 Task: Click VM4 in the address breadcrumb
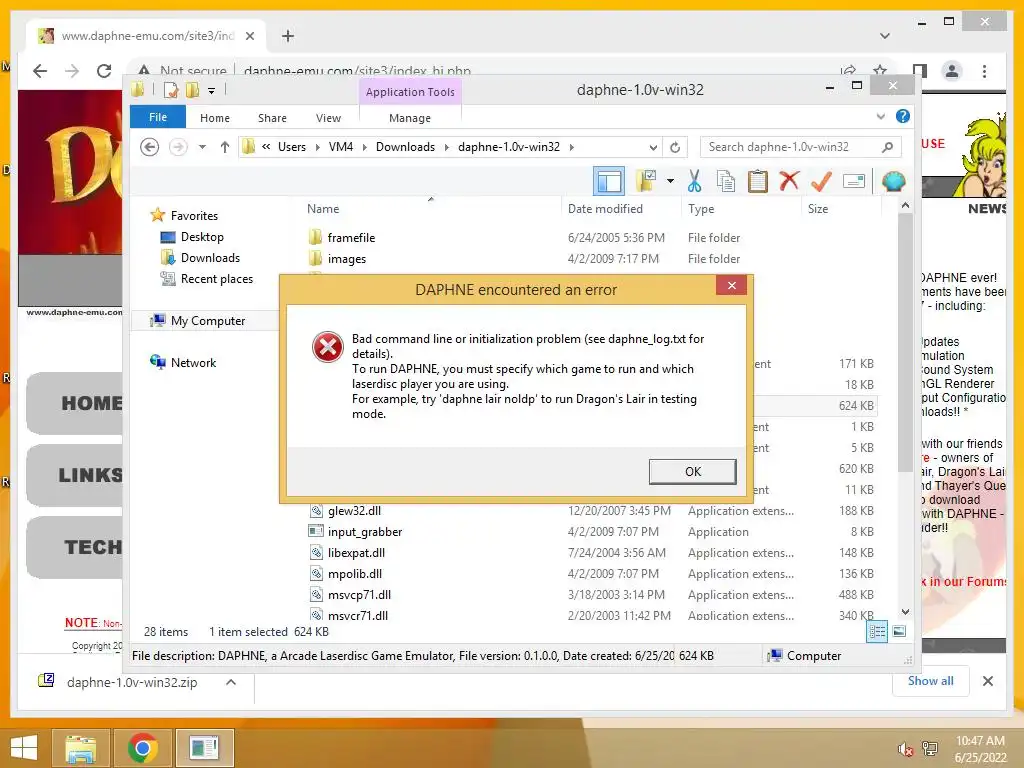click(340, 147)
